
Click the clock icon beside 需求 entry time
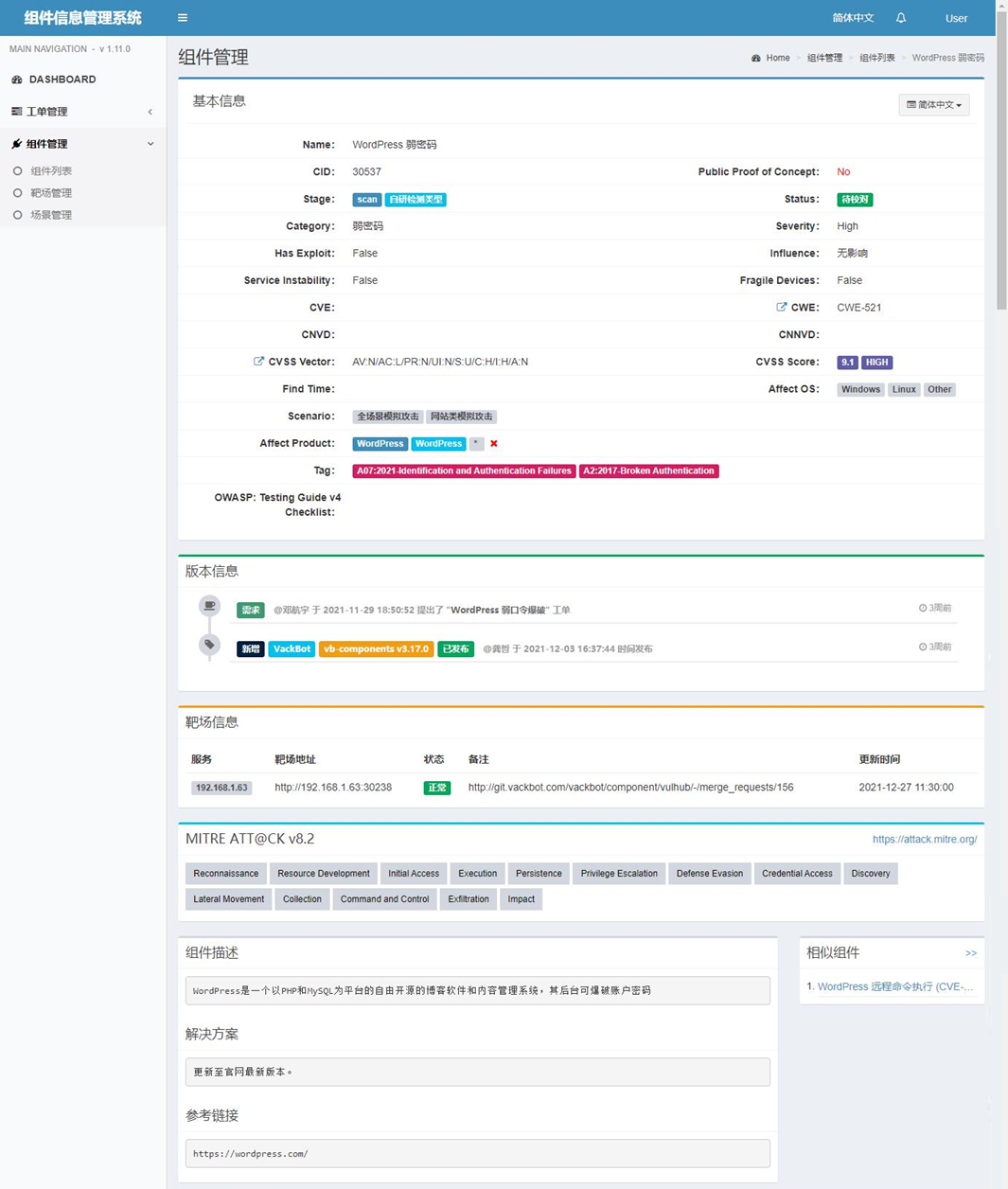pyautogui.click(x=923, y=609)
